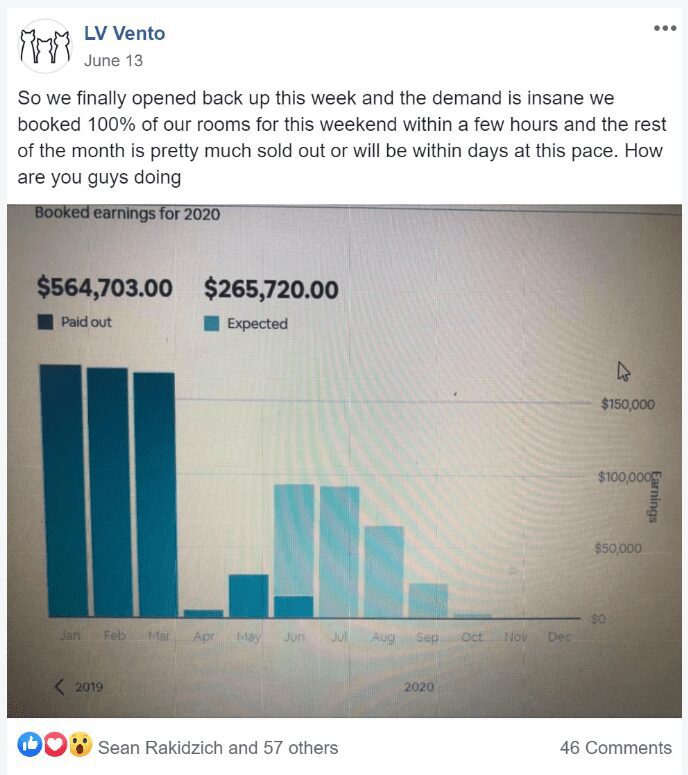Select the May earnings bar
688x775 pixels.
point(249,596)
